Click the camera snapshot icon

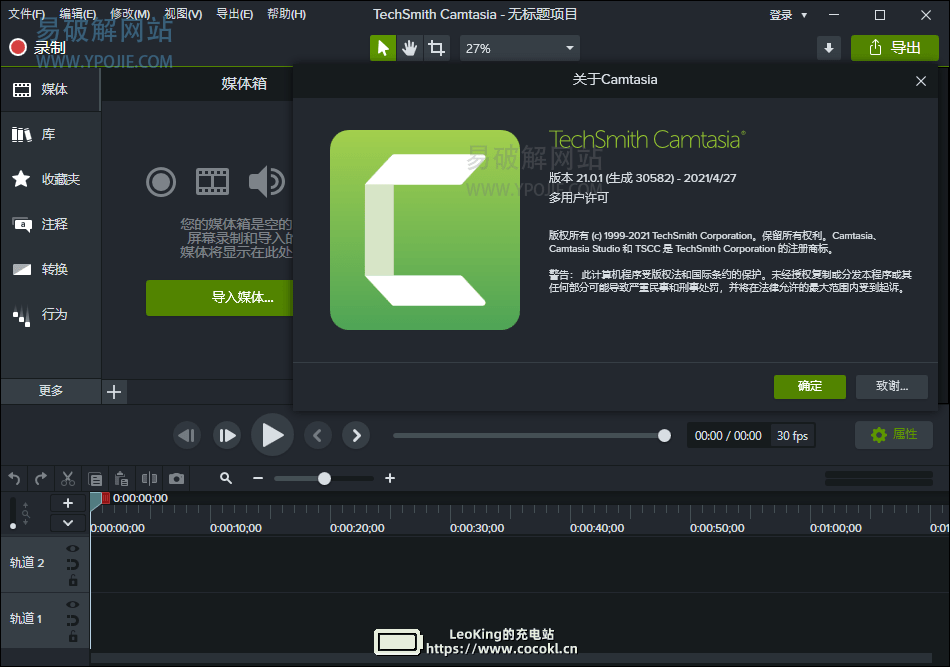[x=176, y=479]
